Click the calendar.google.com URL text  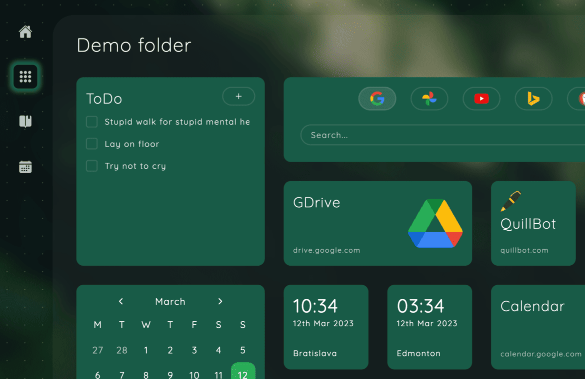tap(541, 354)
